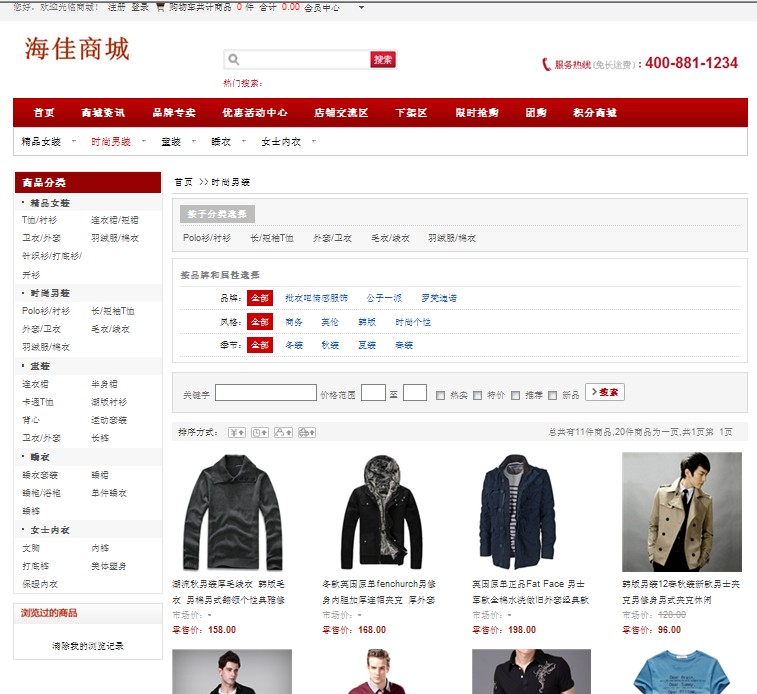Image resolution: width=757 pixels, height=694 pixels.
Task: Click the 搜索 button in the filter panel
Action: [x=605, y=392]
